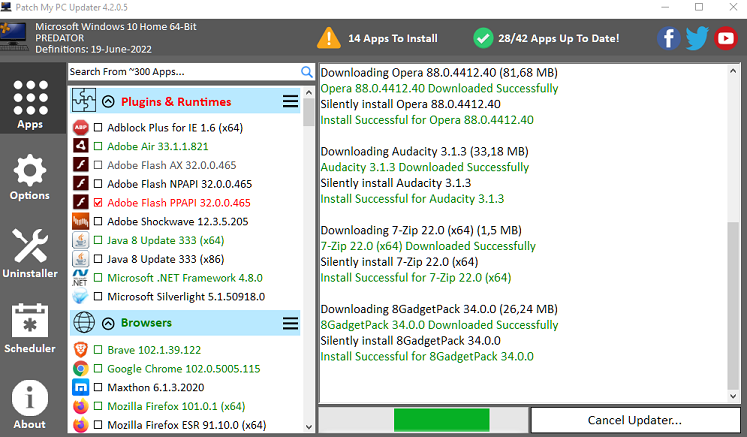Collapse the Plugins & Runtimes category

point(108,102)
